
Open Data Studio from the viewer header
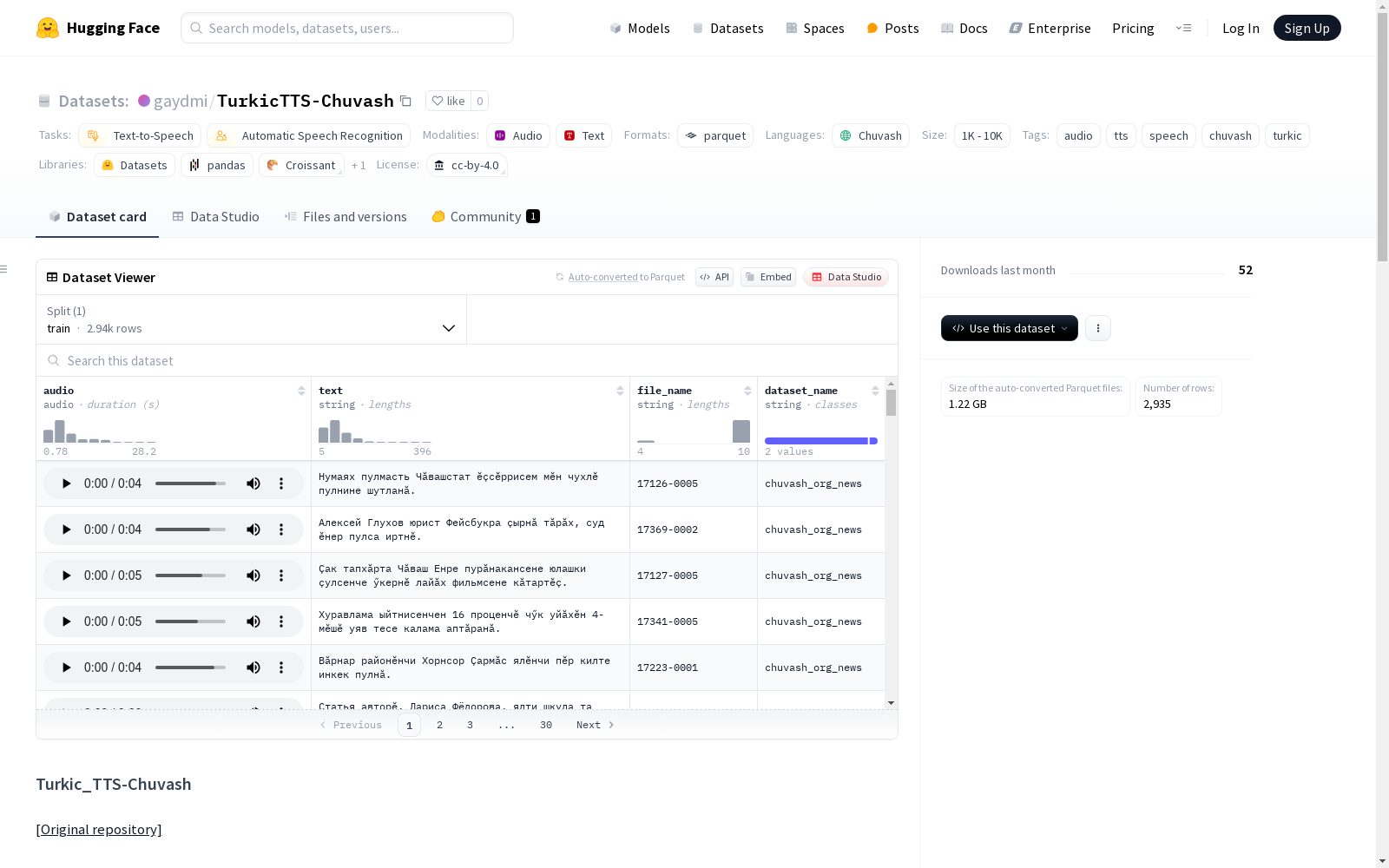pyautogui.click(x=846, y=277)
